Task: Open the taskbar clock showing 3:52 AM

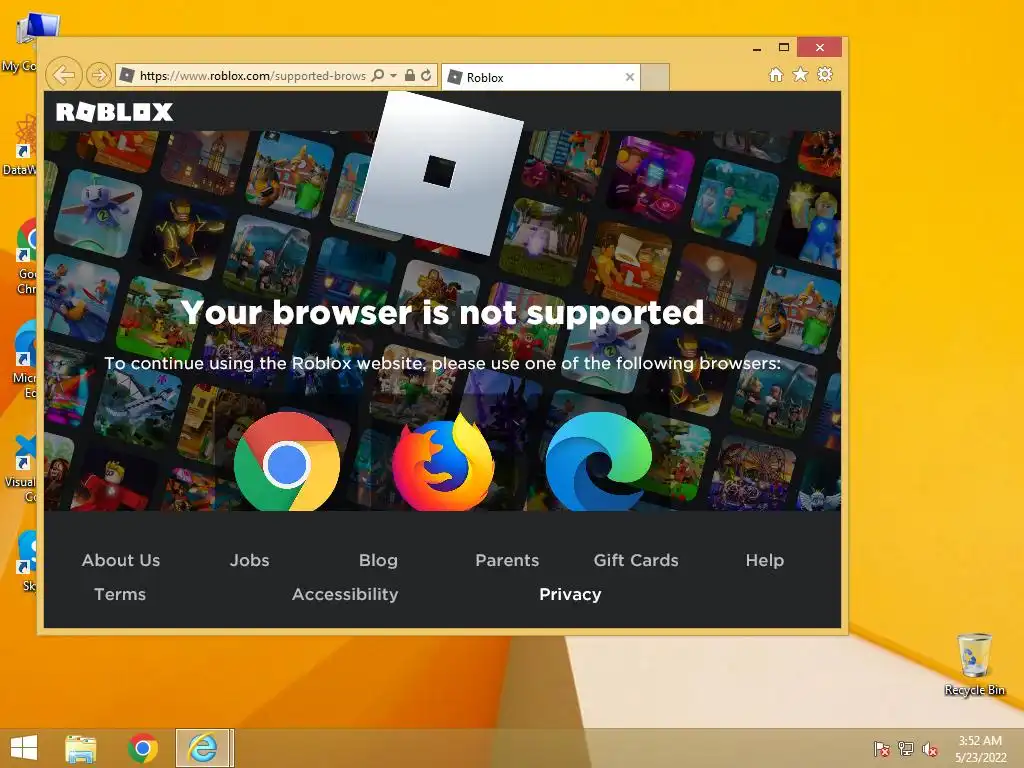Action: pyautogui.click(x=980, y=749)
